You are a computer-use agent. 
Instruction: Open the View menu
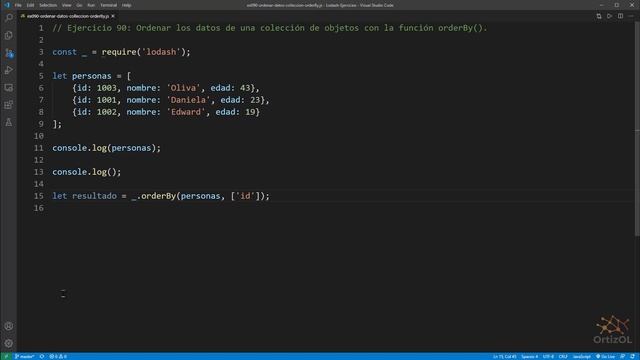click(67, 5)
